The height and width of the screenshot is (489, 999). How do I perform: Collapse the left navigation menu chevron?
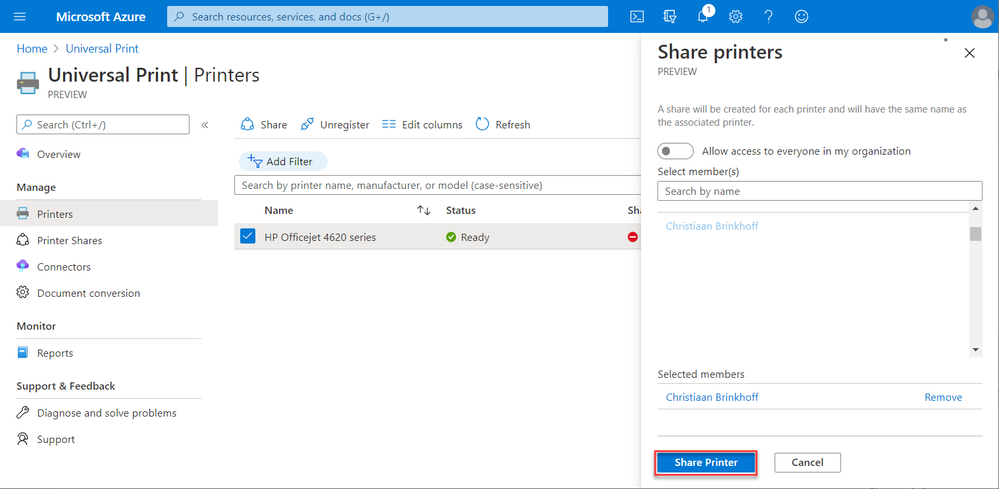[205, 125]
